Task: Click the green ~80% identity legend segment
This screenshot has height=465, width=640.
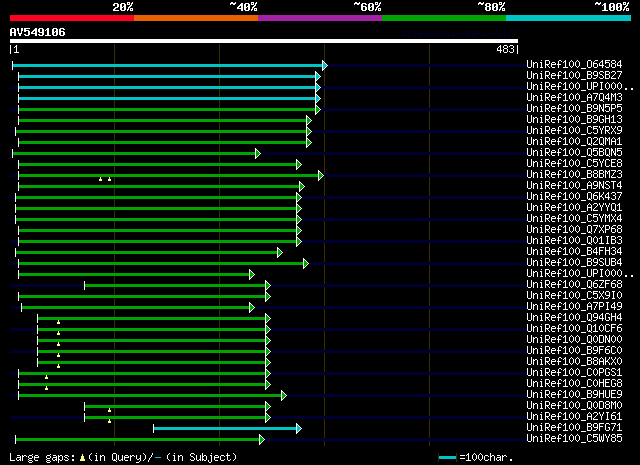Action: click(x=444, y=18)
